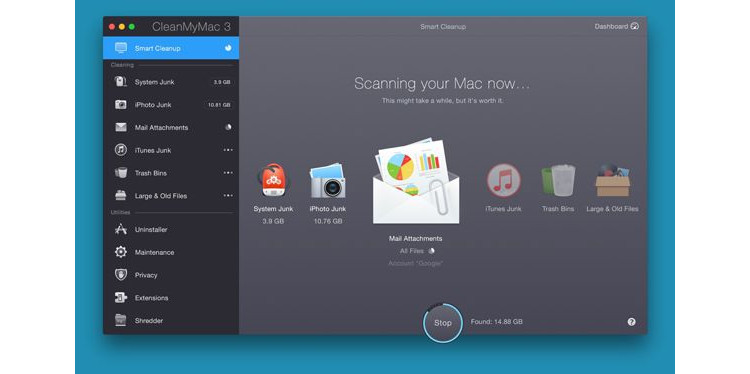Click the '10.76 GB' value under iPhoto Junk

point(328,221)
